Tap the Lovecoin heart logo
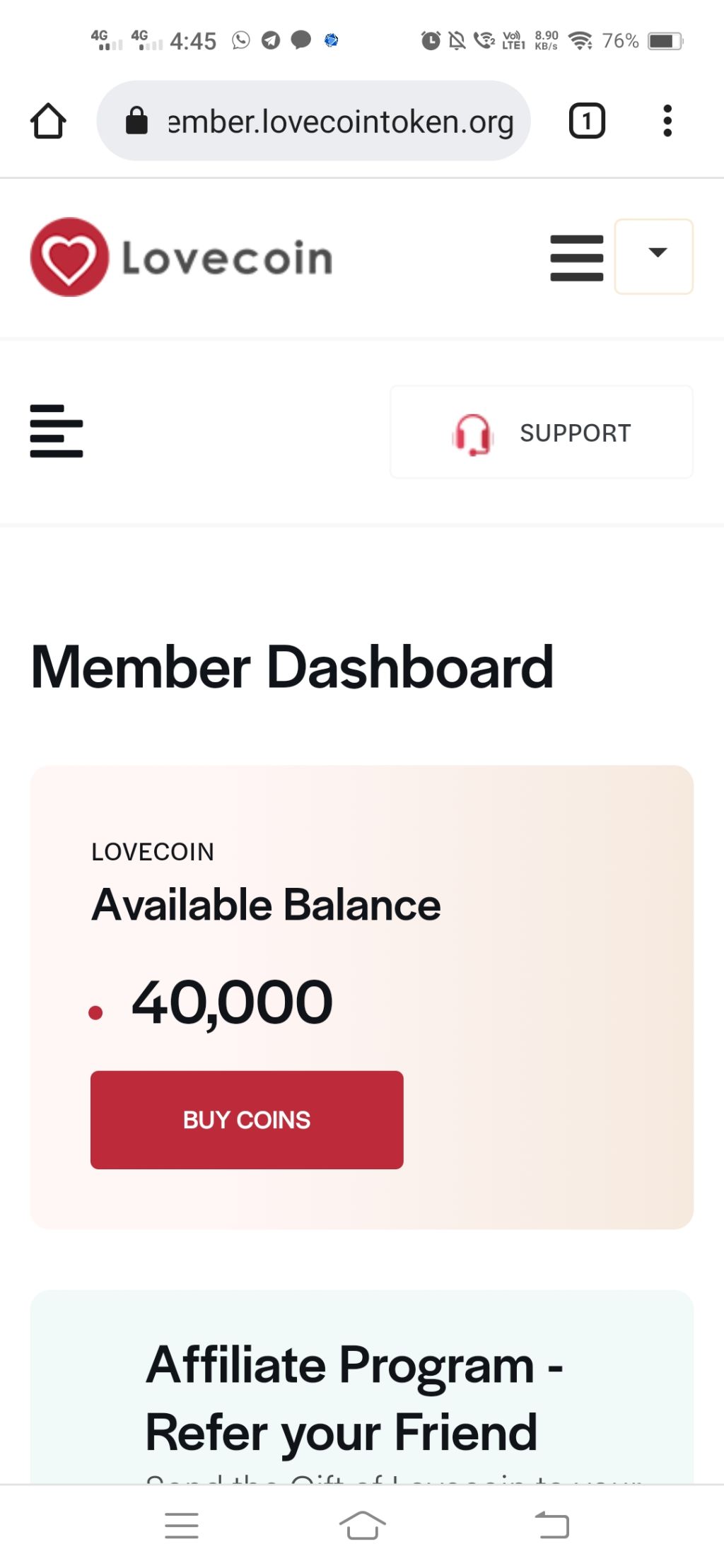 [x=69, y=257]
